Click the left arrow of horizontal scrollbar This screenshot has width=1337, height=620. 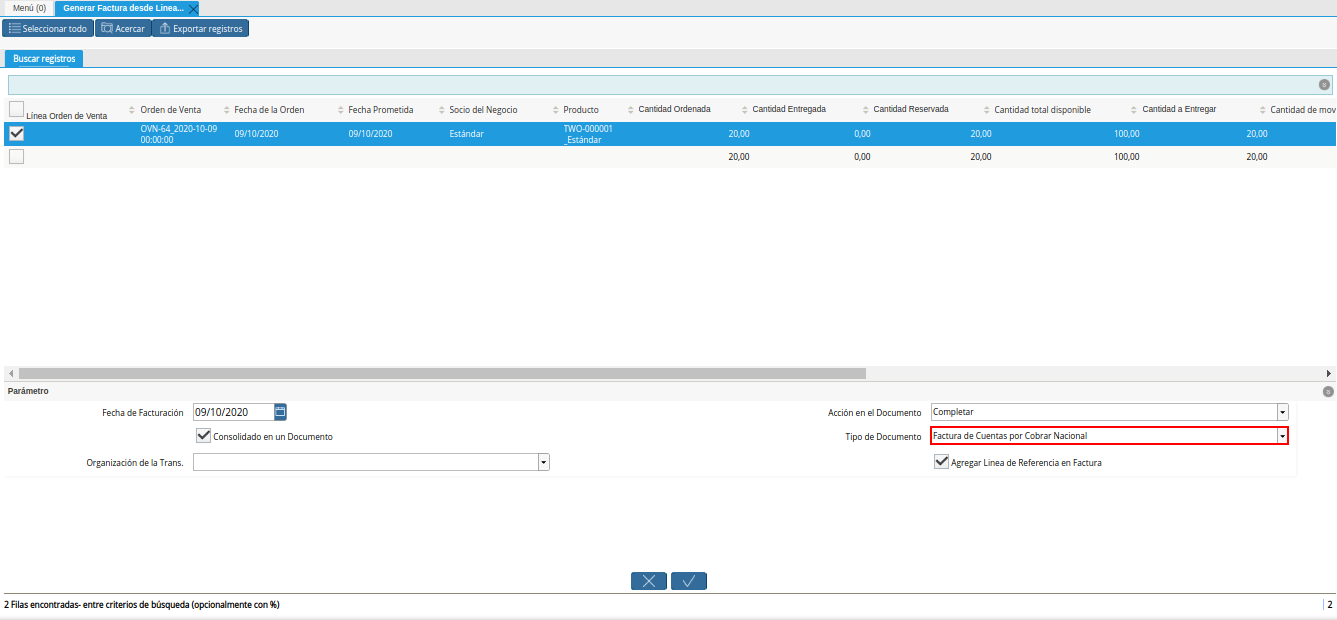(x=11, y=373)
